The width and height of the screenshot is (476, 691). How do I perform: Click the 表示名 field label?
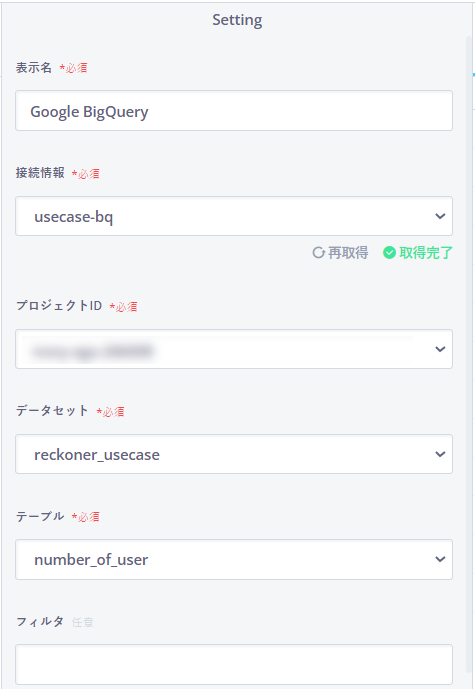point(34,67)
